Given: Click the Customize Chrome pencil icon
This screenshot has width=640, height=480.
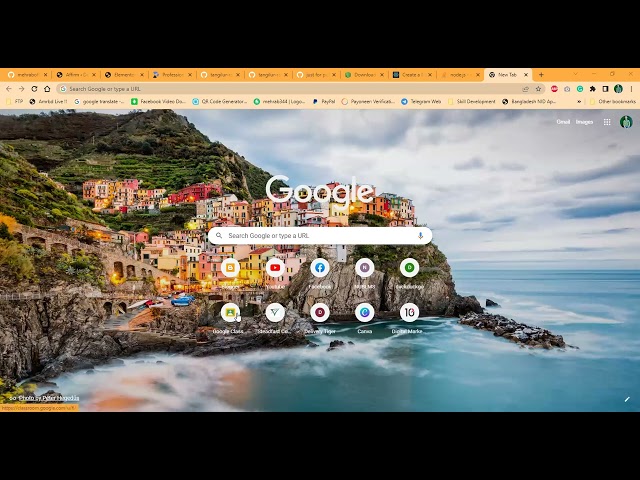Looking at the screenshot, I should click(x=627, y=399).
